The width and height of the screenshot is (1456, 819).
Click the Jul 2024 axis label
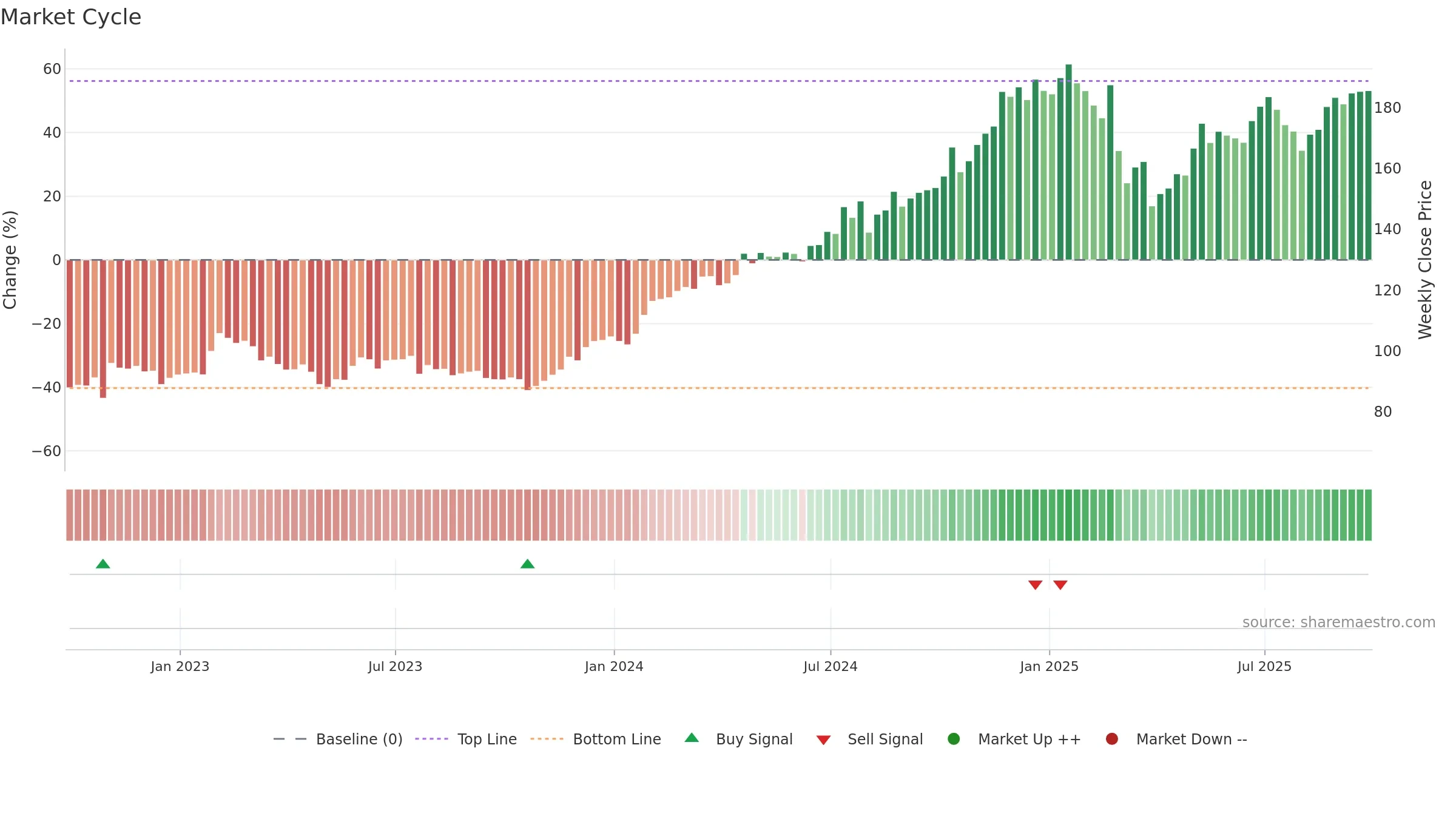831,666
